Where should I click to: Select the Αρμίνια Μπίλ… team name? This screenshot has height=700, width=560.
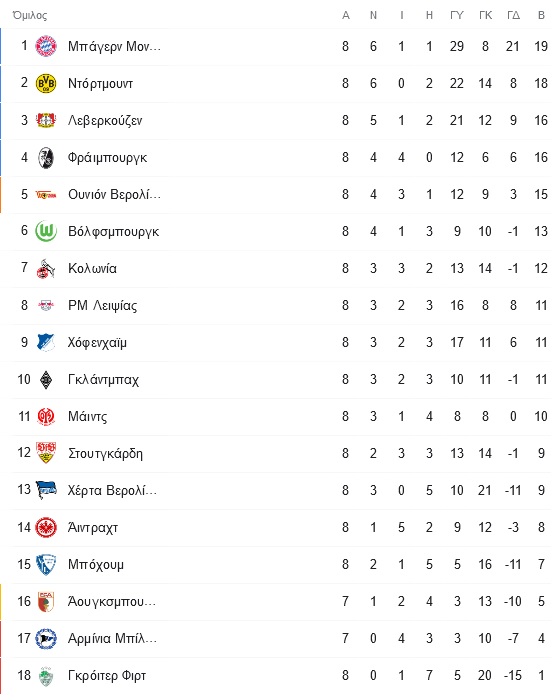point(112,638)
